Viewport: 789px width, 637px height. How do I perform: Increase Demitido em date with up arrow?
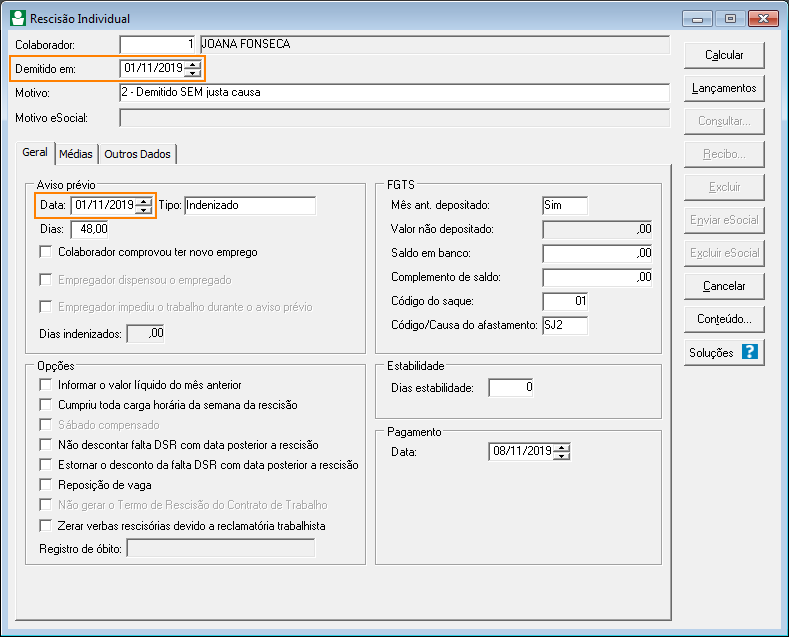click(x=193, y=64)
